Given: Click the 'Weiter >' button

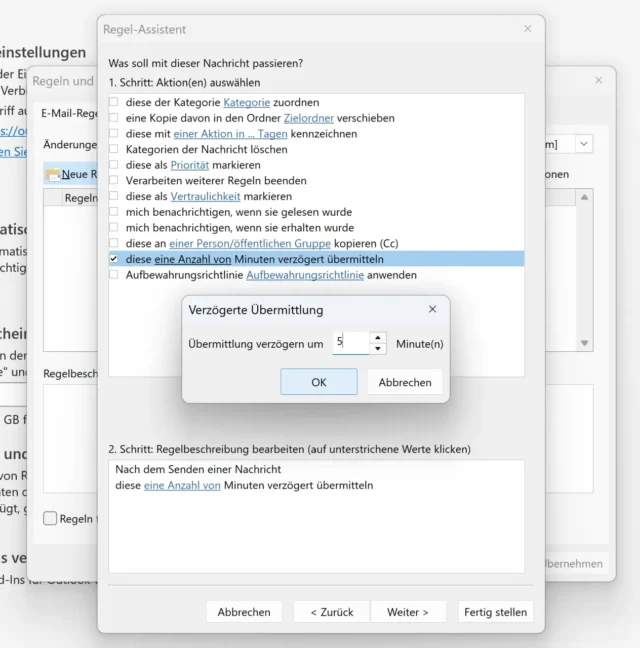Looking at the screenshot, I should 408,612.
